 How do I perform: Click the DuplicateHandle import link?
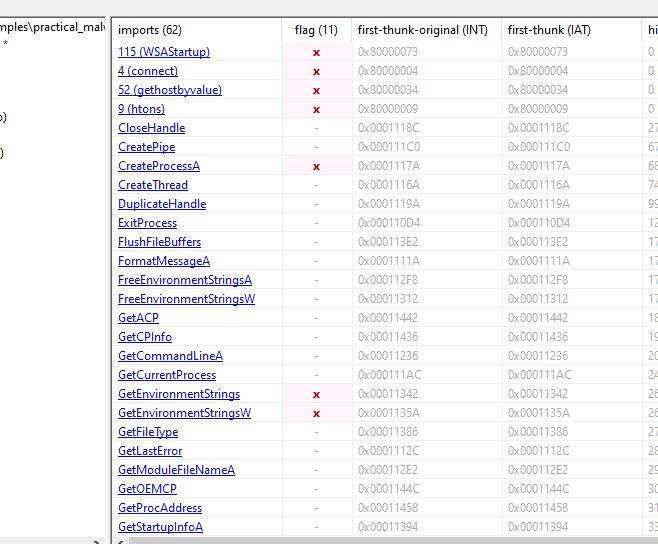click(162, 204)
